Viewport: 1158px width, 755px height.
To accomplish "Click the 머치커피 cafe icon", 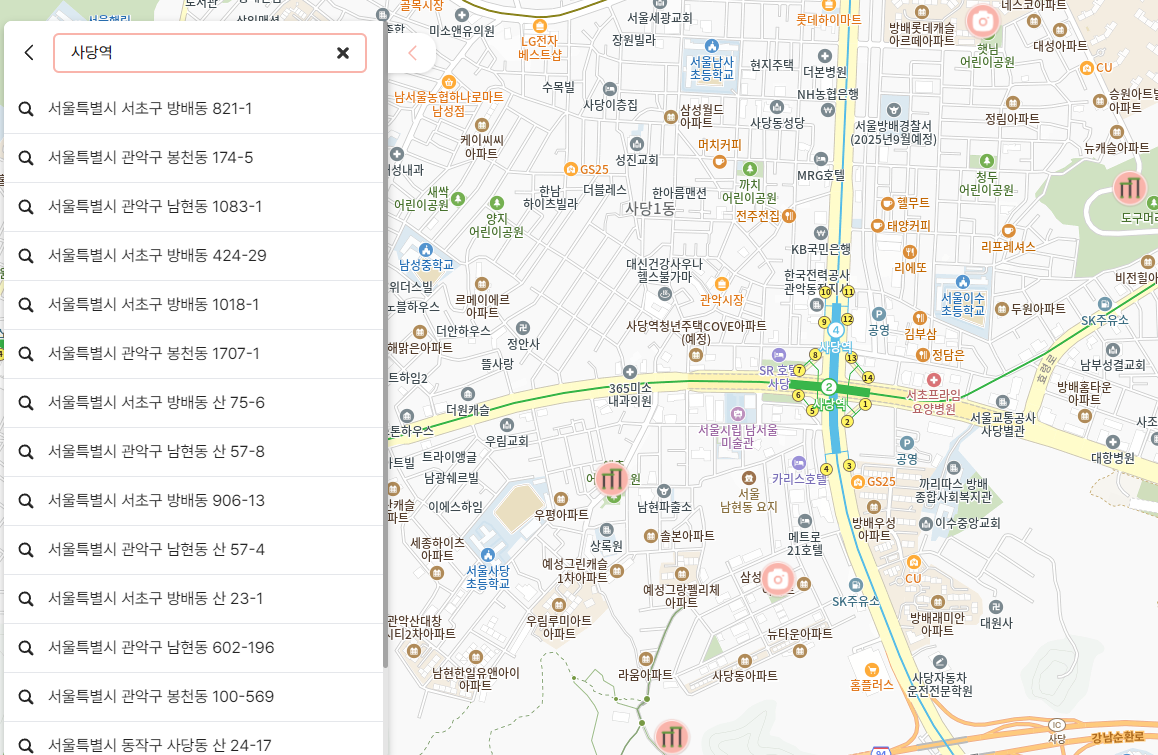I will pos(719,162).
